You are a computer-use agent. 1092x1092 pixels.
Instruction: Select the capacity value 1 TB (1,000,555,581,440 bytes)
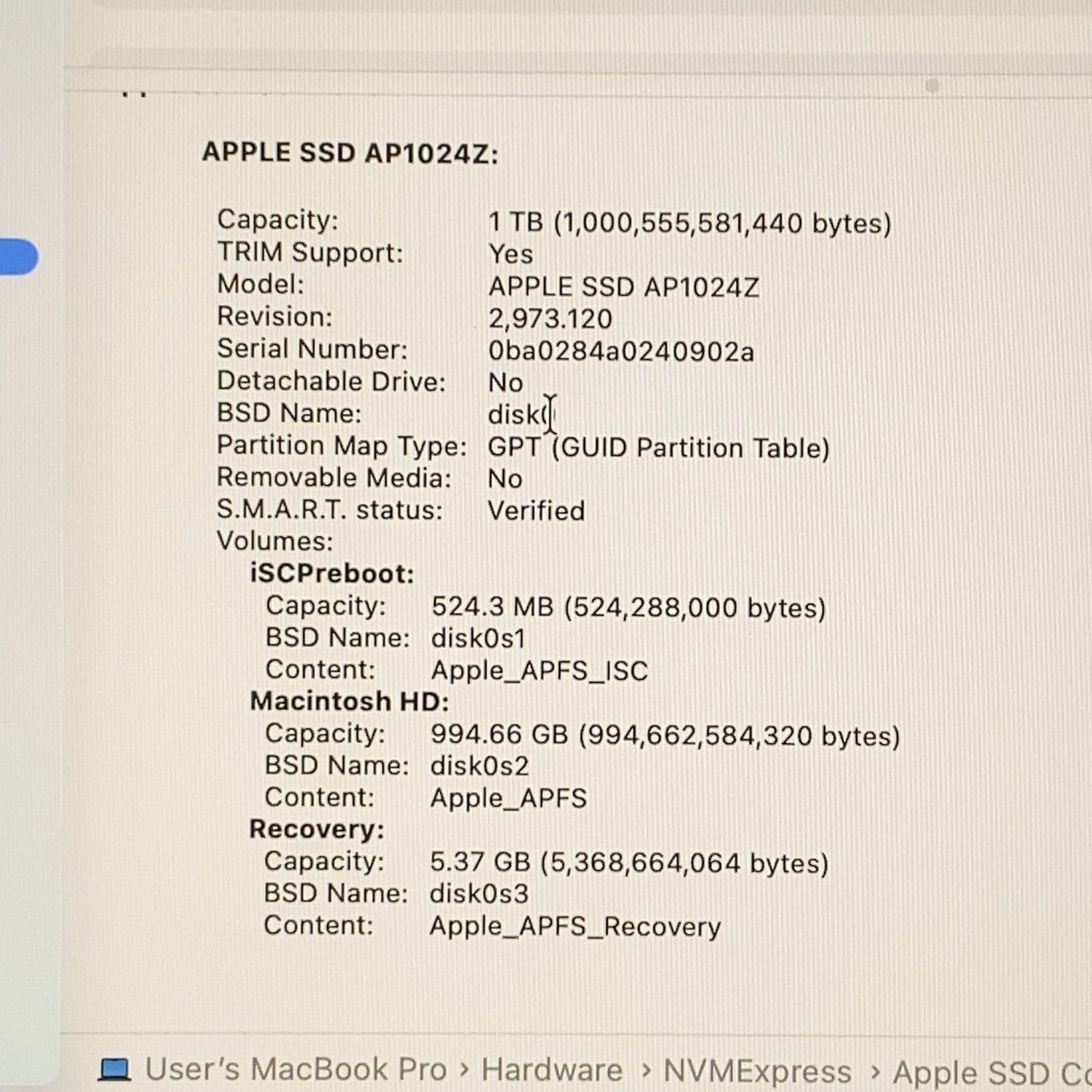pos(689,223)
